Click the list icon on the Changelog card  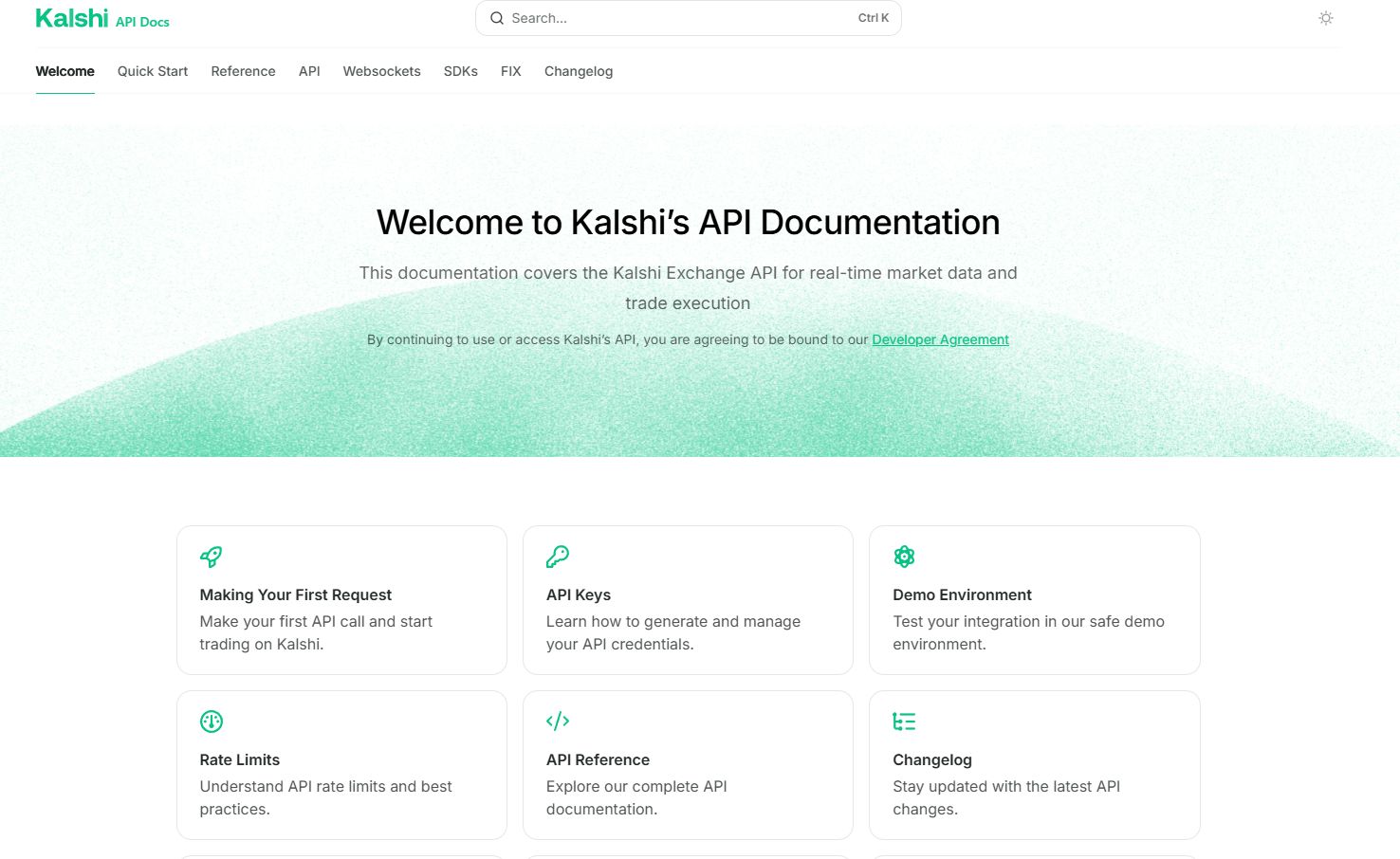coord(904,722)
